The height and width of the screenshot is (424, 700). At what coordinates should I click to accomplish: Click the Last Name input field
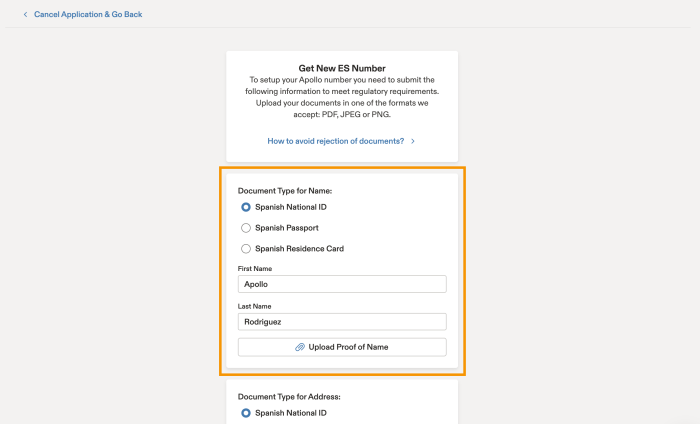click(342, 322)
